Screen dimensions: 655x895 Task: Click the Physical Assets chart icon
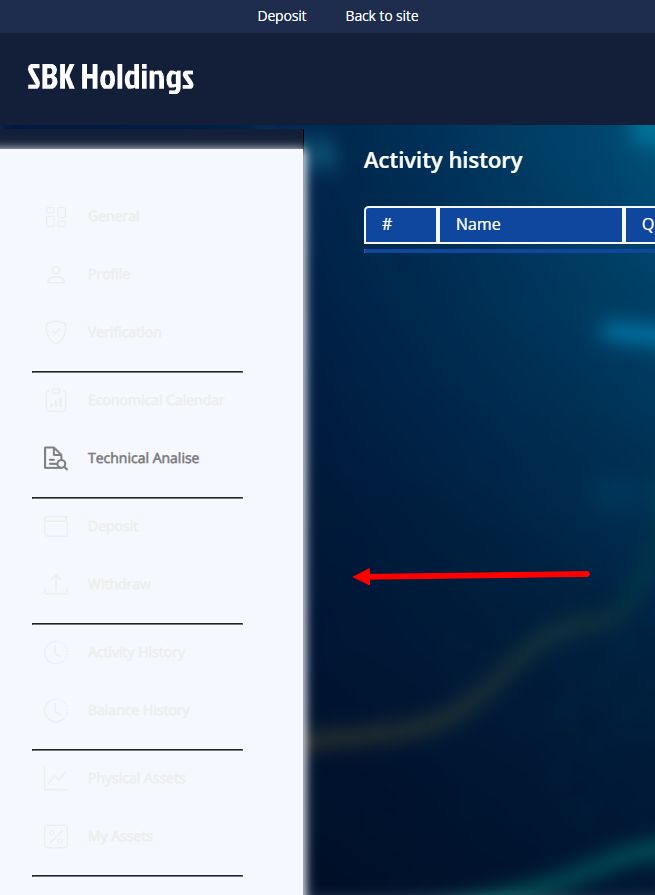(x=56, y=778)
